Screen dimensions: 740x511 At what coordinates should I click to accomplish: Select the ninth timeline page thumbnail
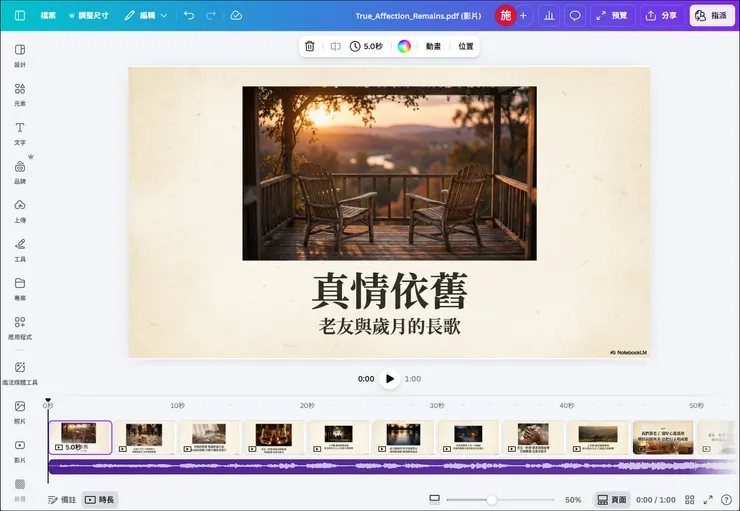598,437
